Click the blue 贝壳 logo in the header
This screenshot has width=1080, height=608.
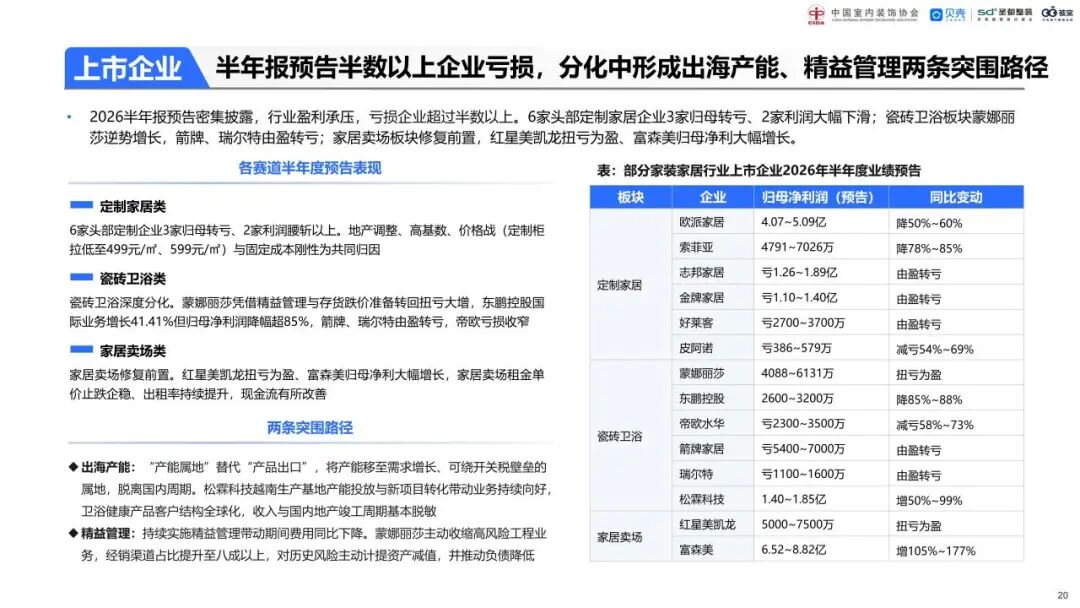pyautogui.click(x=948, y=14)
